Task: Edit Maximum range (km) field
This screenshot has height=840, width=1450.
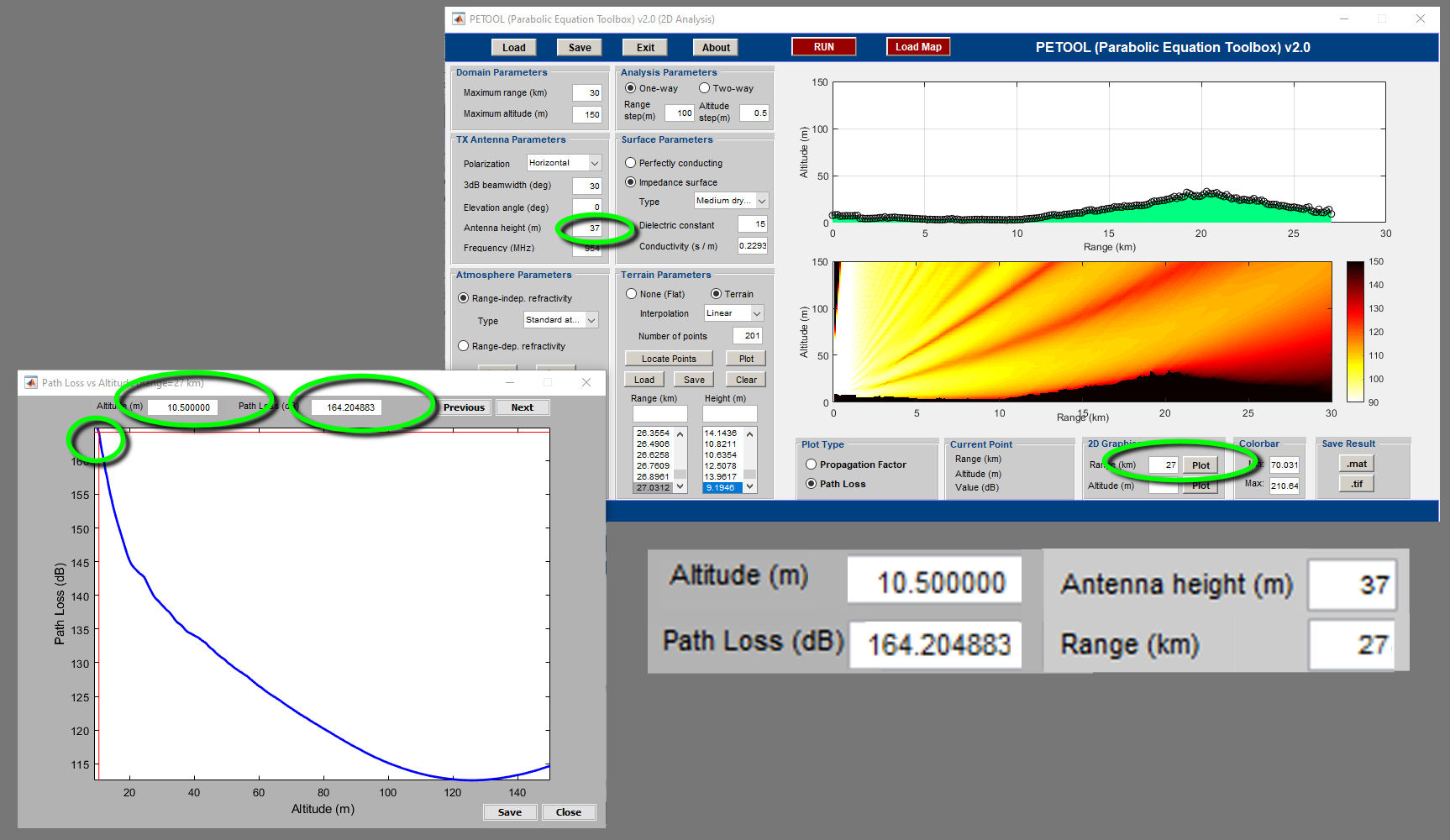Action: 587,93
